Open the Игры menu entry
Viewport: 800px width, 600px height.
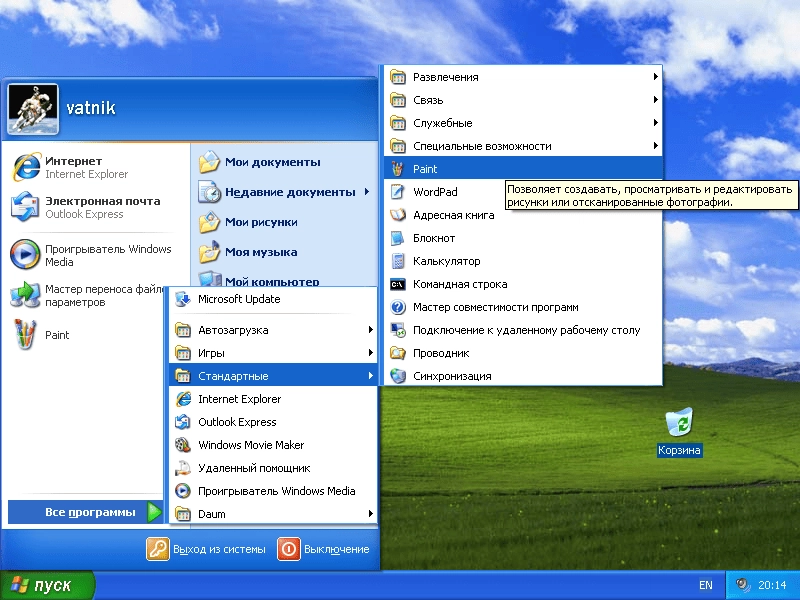pos(273,353)
